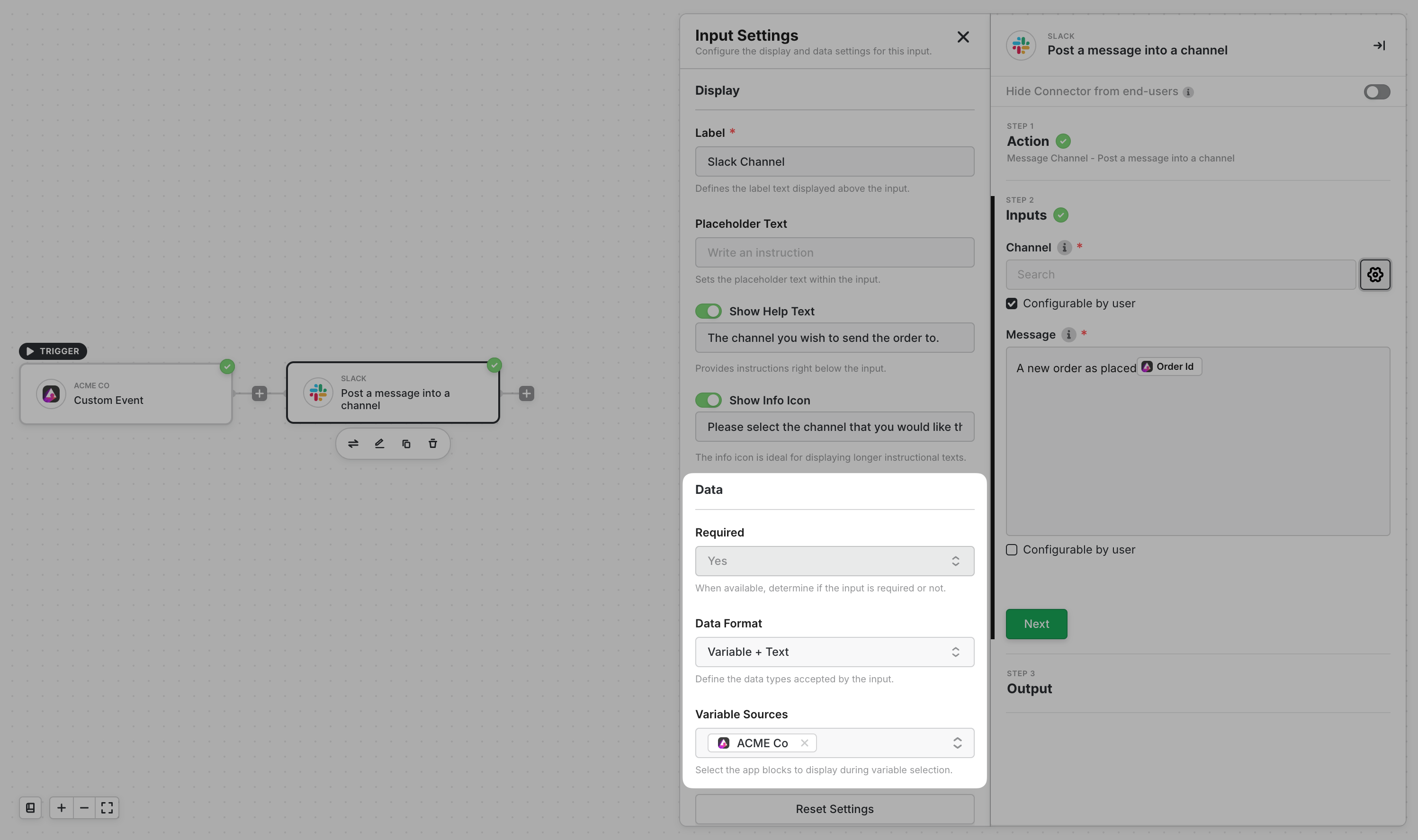Screen dimensions: 1418x840
Task: Click the Reset Settings button
Action: [x=834, y=809]
